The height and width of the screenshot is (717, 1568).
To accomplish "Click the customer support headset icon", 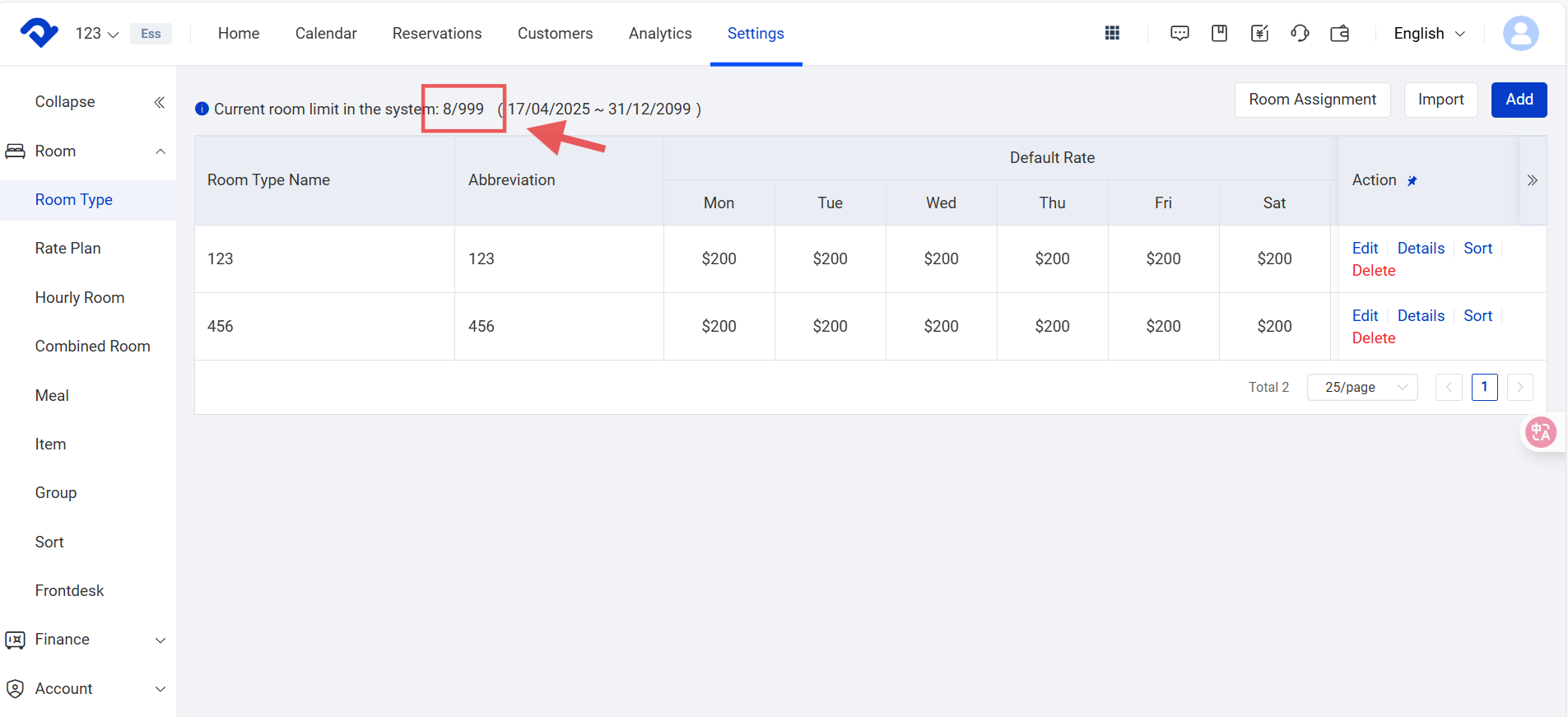I will 1300,33.
